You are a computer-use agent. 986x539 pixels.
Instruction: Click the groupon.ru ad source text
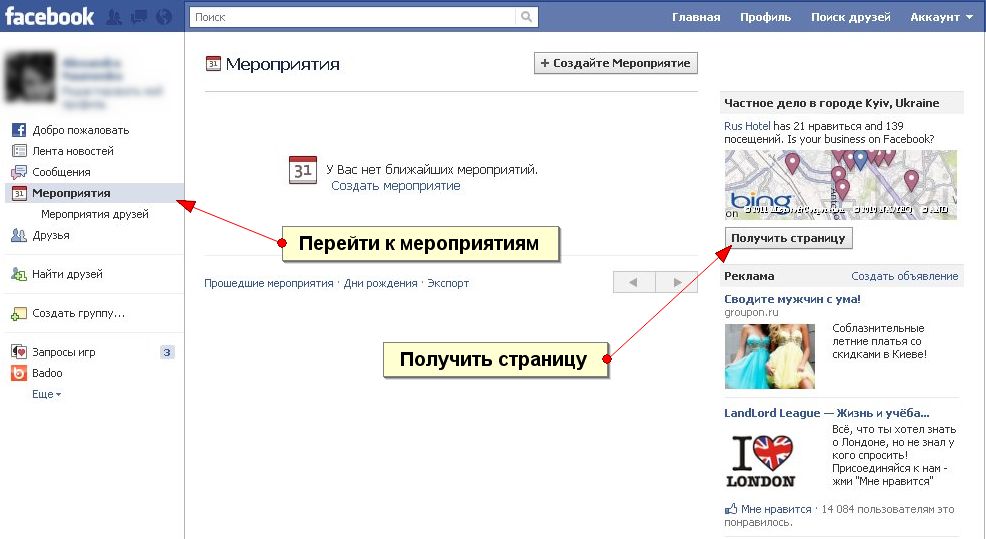(x=751, y=313)
